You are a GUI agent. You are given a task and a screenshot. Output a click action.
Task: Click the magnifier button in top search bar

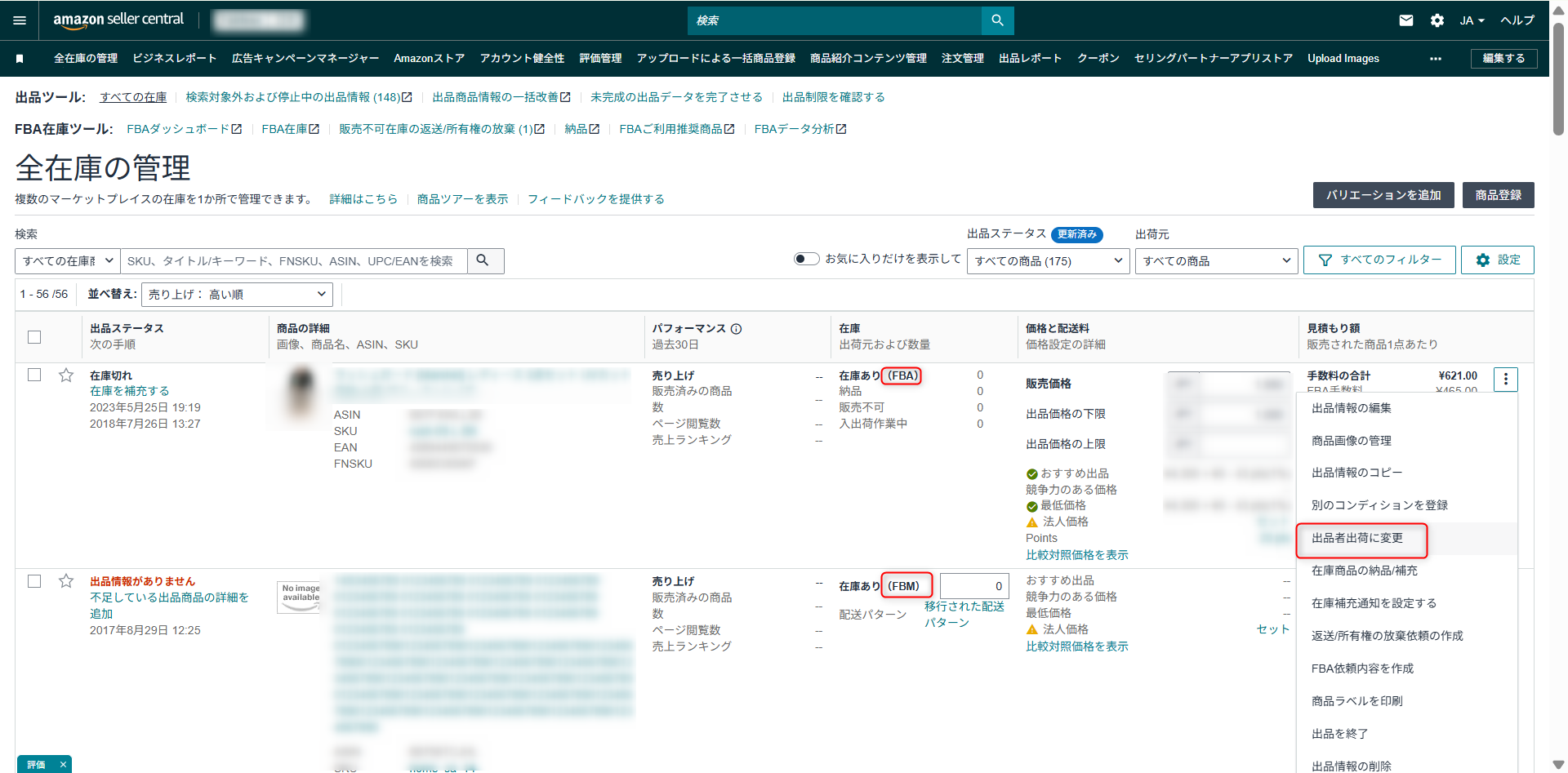[x=997, y=20]
